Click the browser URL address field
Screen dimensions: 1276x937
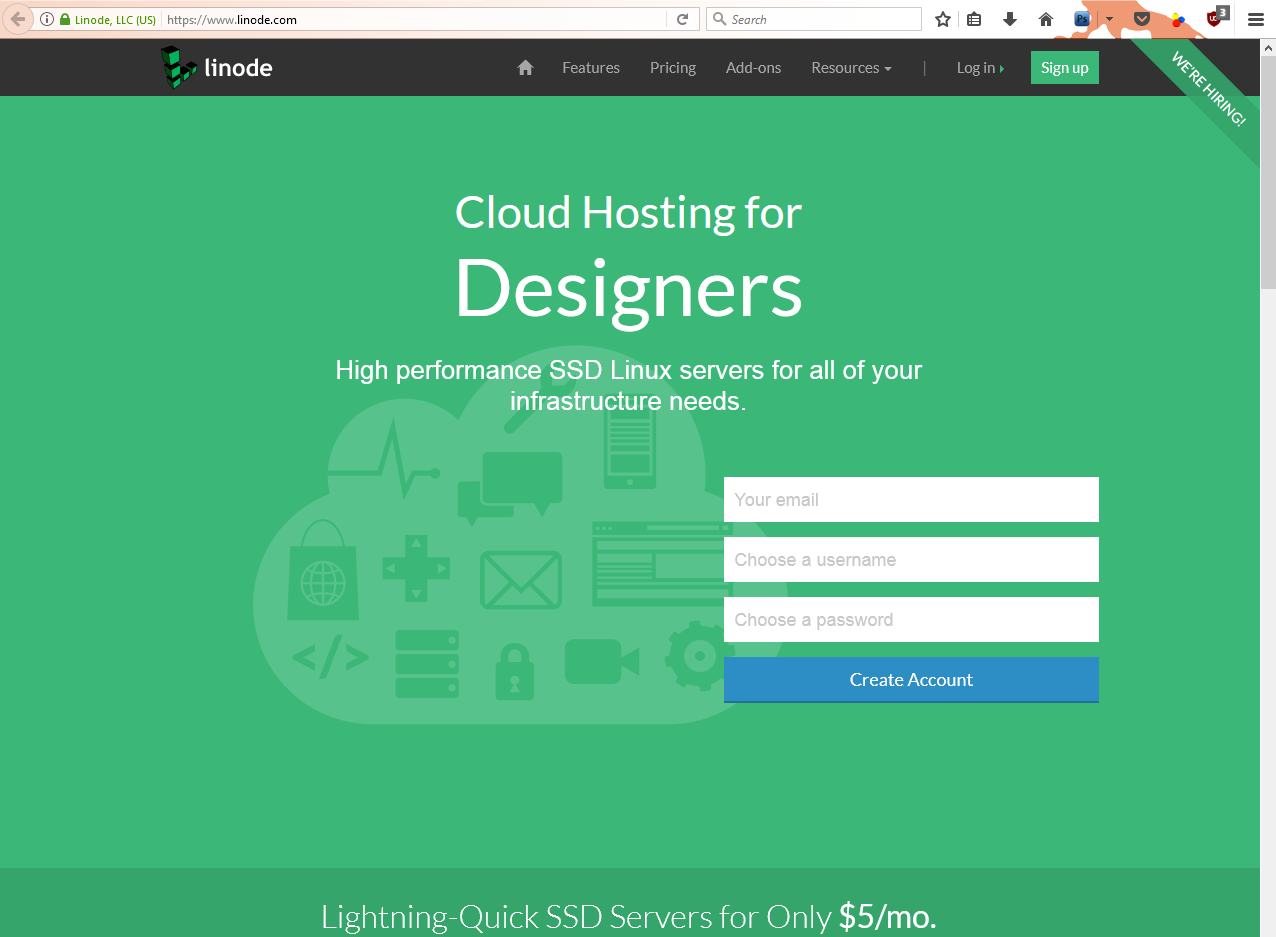[x=415, y=19]
